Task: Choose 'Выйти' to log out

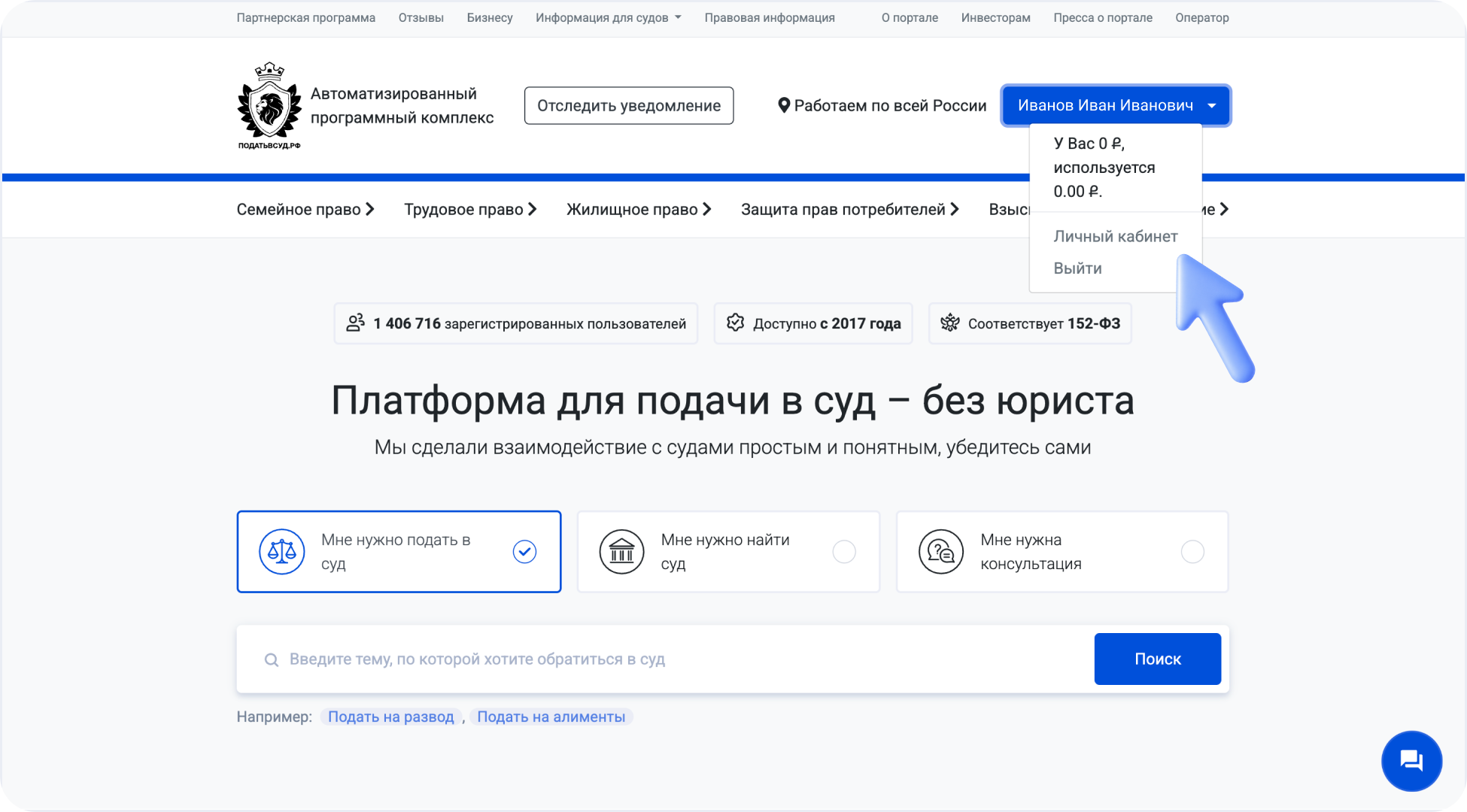Action: (1077, 268)
